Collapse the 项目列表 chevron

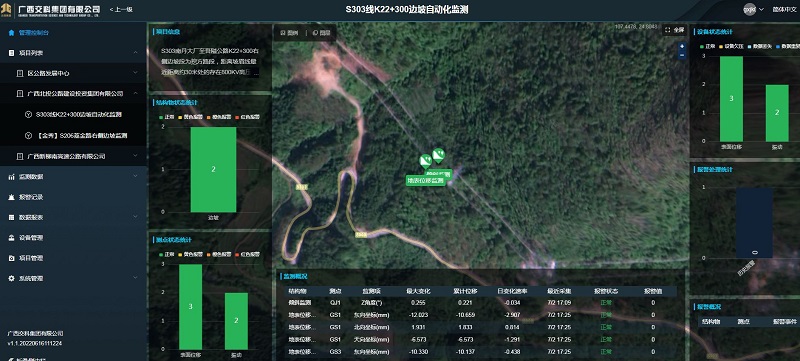coord(135,53)
